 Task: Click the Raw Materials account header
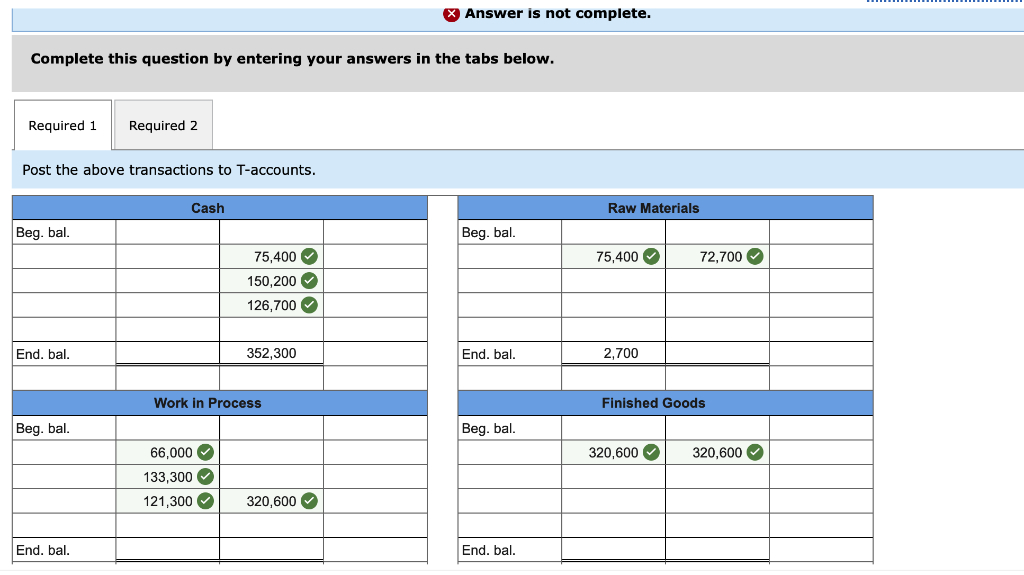pos(665,208)
